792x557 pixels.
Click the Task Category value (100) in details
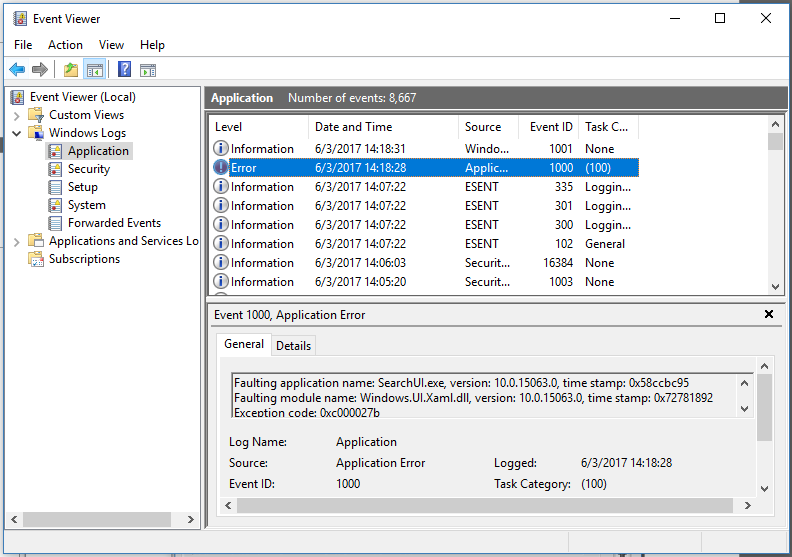[593, 484]
